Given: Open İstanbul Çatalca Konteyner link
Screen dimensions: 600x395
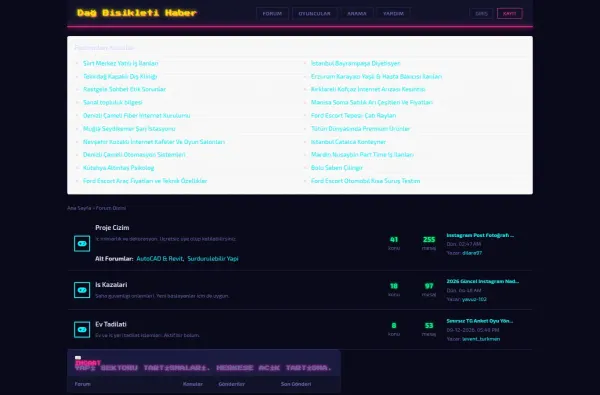Looking at the screenshot, I should click(348, 142).
